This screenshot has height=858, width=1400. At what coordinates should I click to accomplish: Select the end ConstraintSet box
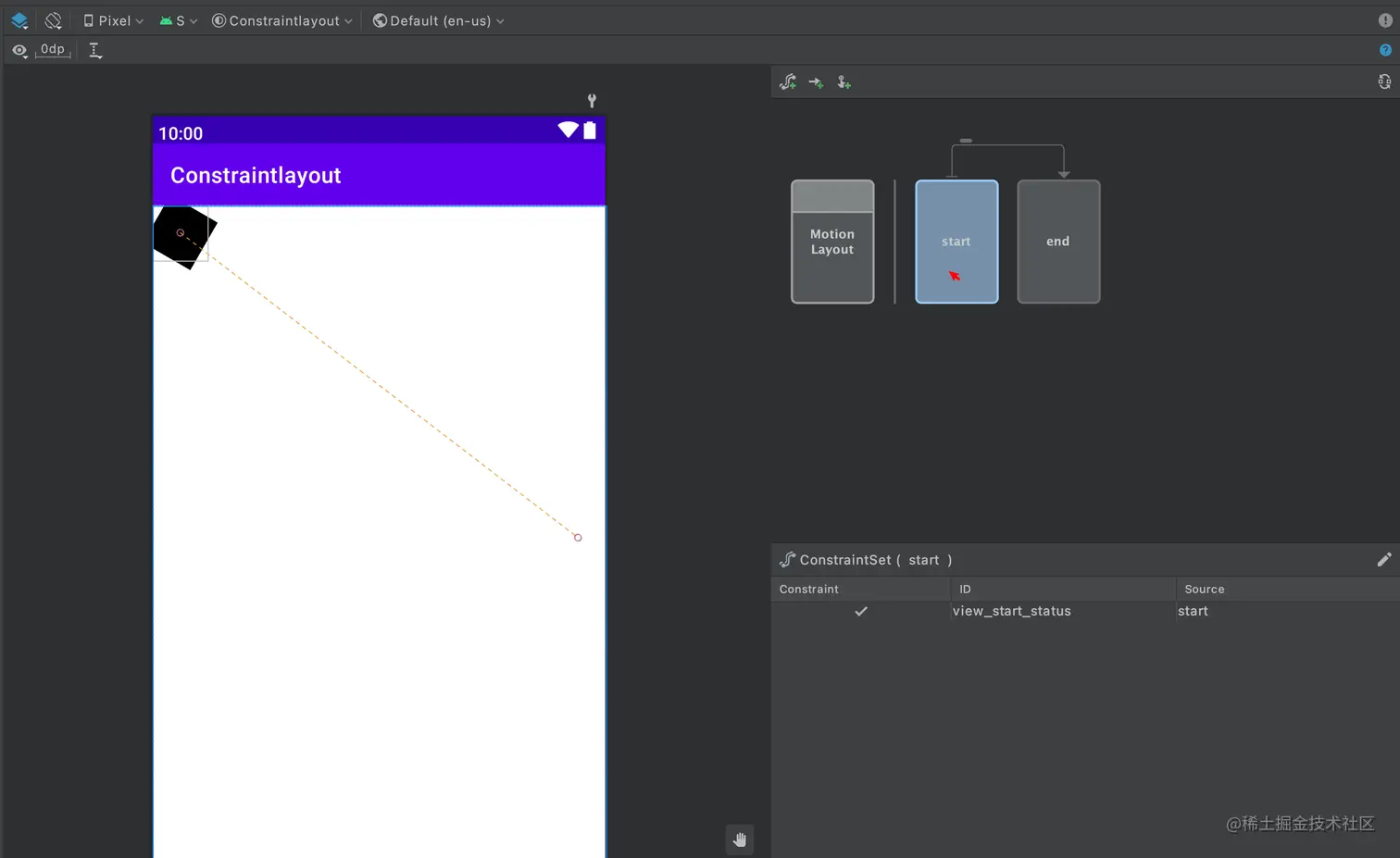(x=1058, y=242)
